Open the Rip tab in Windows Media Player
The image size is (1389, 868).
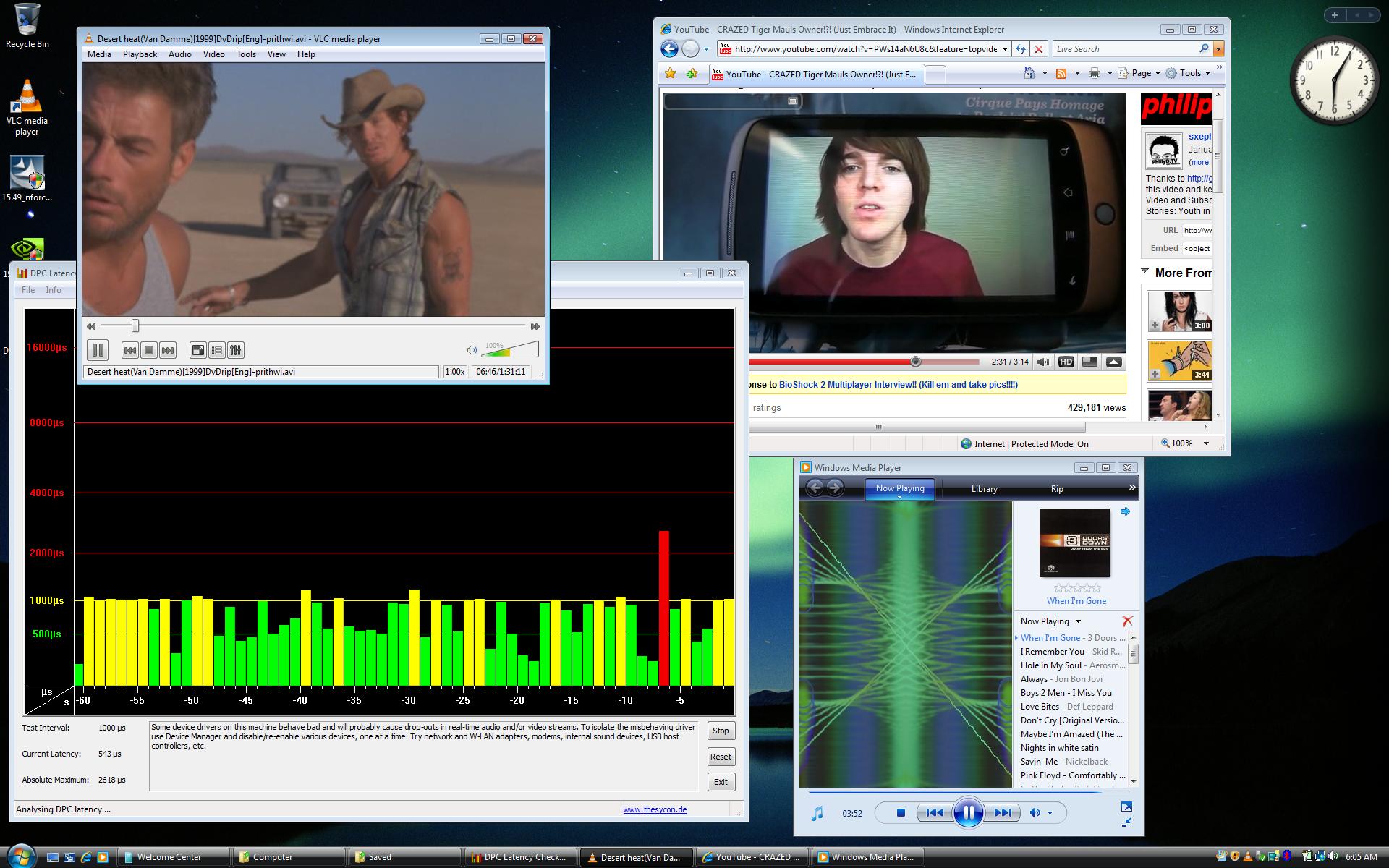pyautogui.click(x=1057, y=489)
